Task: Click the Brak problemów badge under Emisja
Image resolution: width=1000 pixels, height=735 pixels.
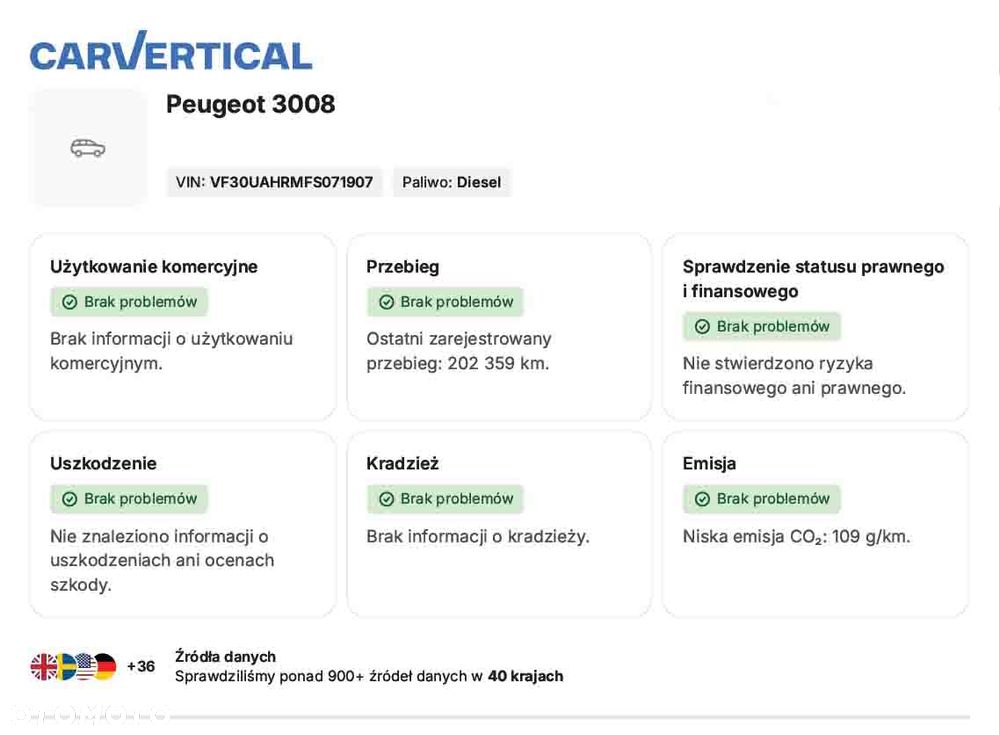Action: click(x=762, y=499)
